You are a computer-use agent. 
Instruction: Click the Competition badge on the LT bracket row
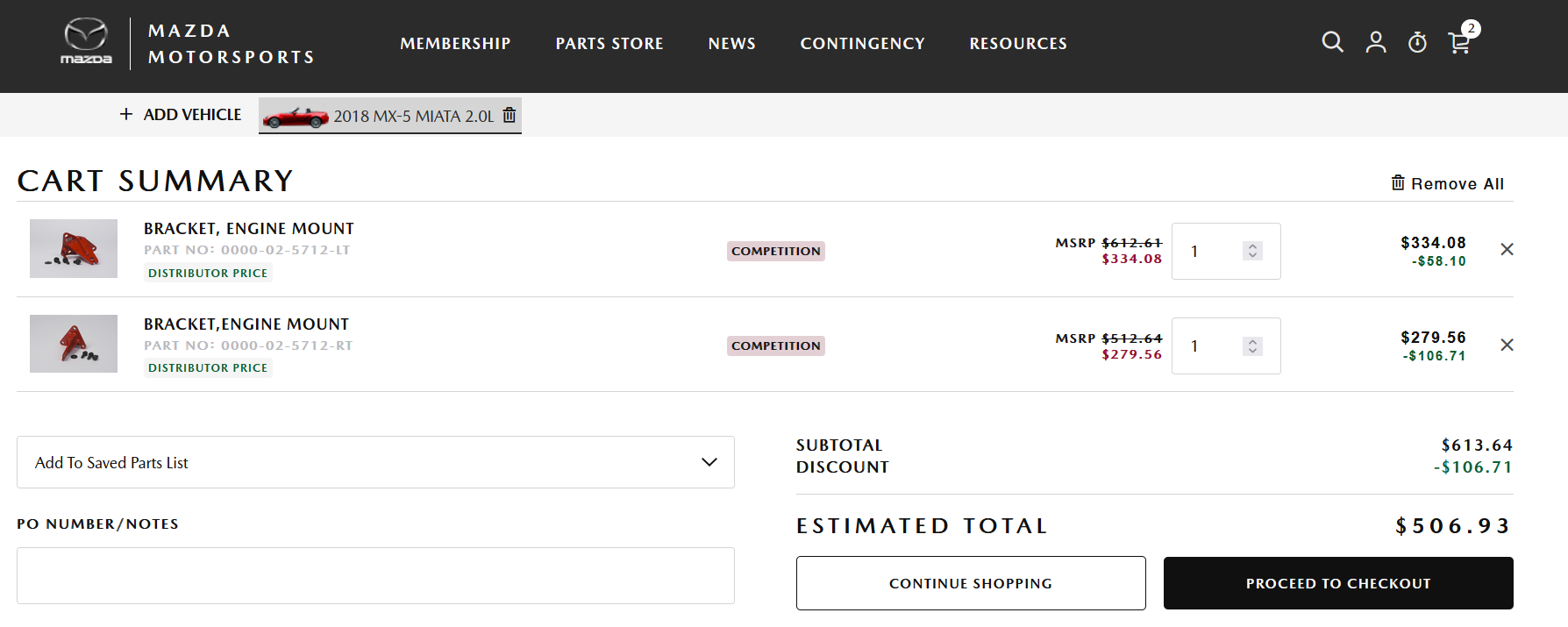tap(776, 251)
